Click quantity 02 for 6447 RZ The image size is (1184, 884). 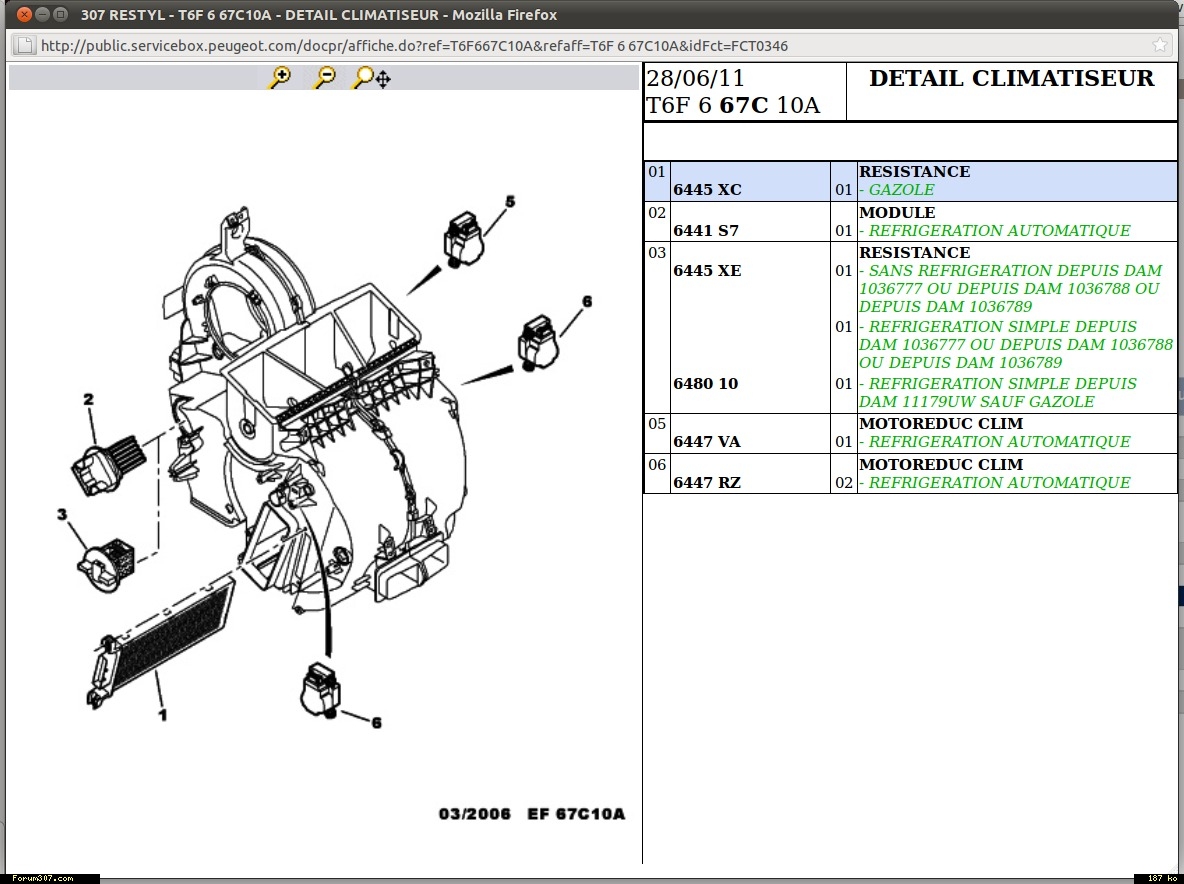click(x=843, y=482)
